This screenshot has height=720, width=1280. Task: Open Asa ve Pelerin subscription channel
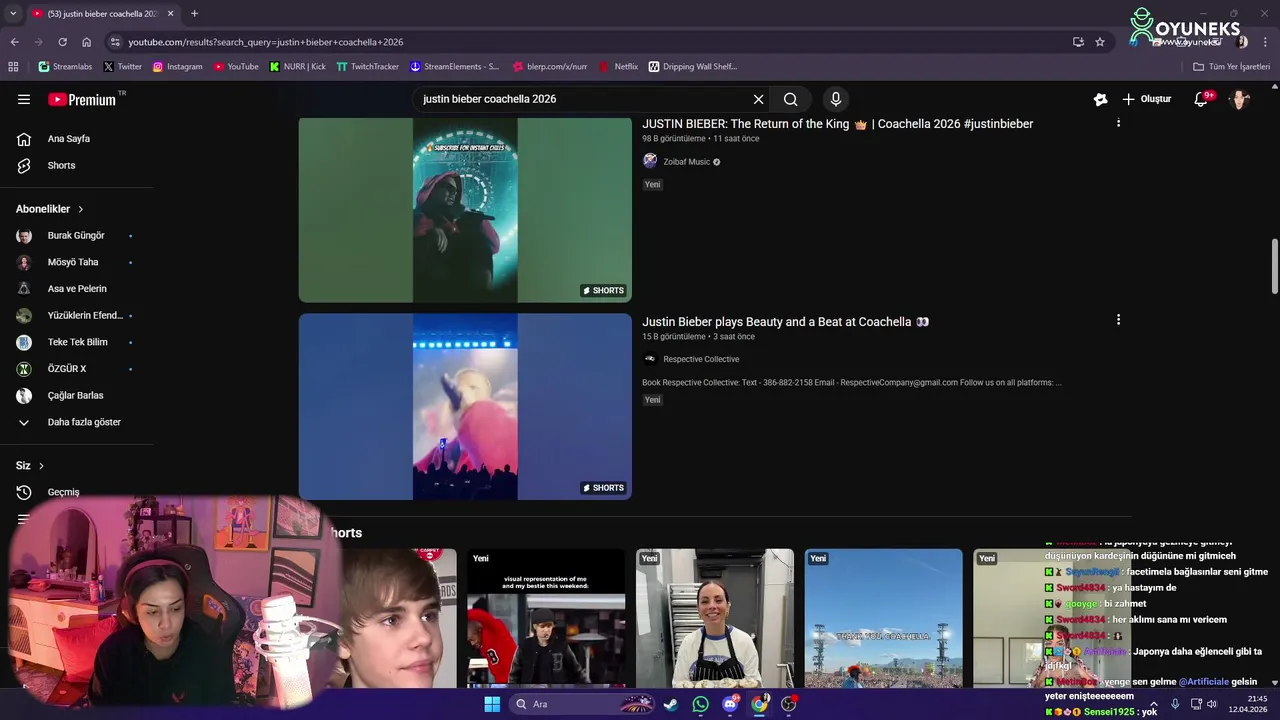77,289
